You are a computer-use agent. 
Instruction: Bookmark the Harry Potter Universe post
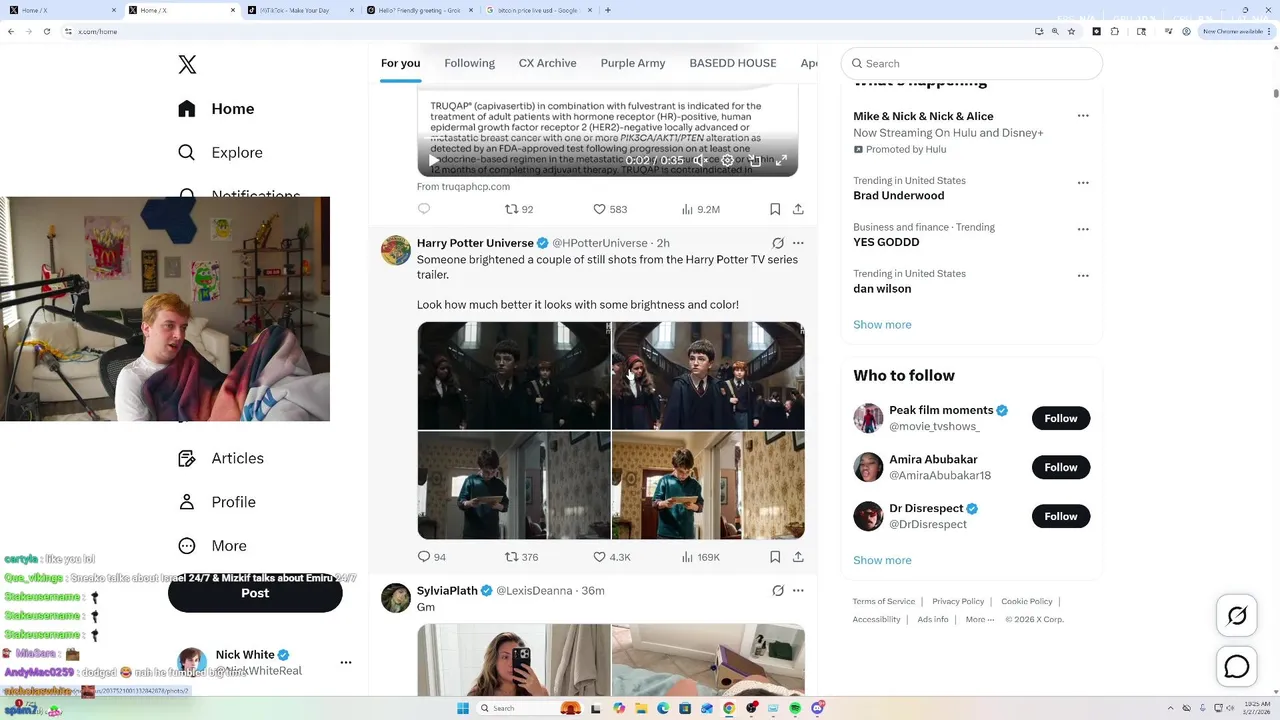tap(775, 557)
